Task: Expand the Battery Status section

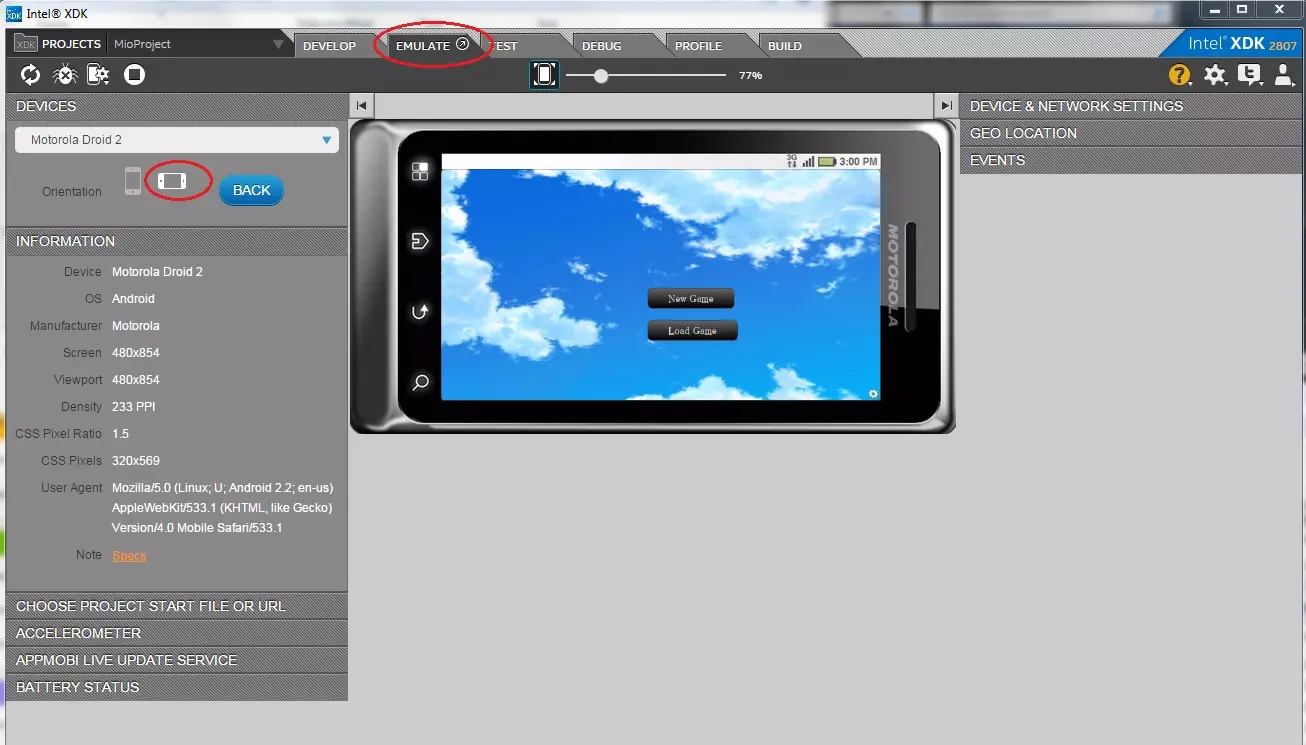Action: pyautogui.click(x=177, y=687)
